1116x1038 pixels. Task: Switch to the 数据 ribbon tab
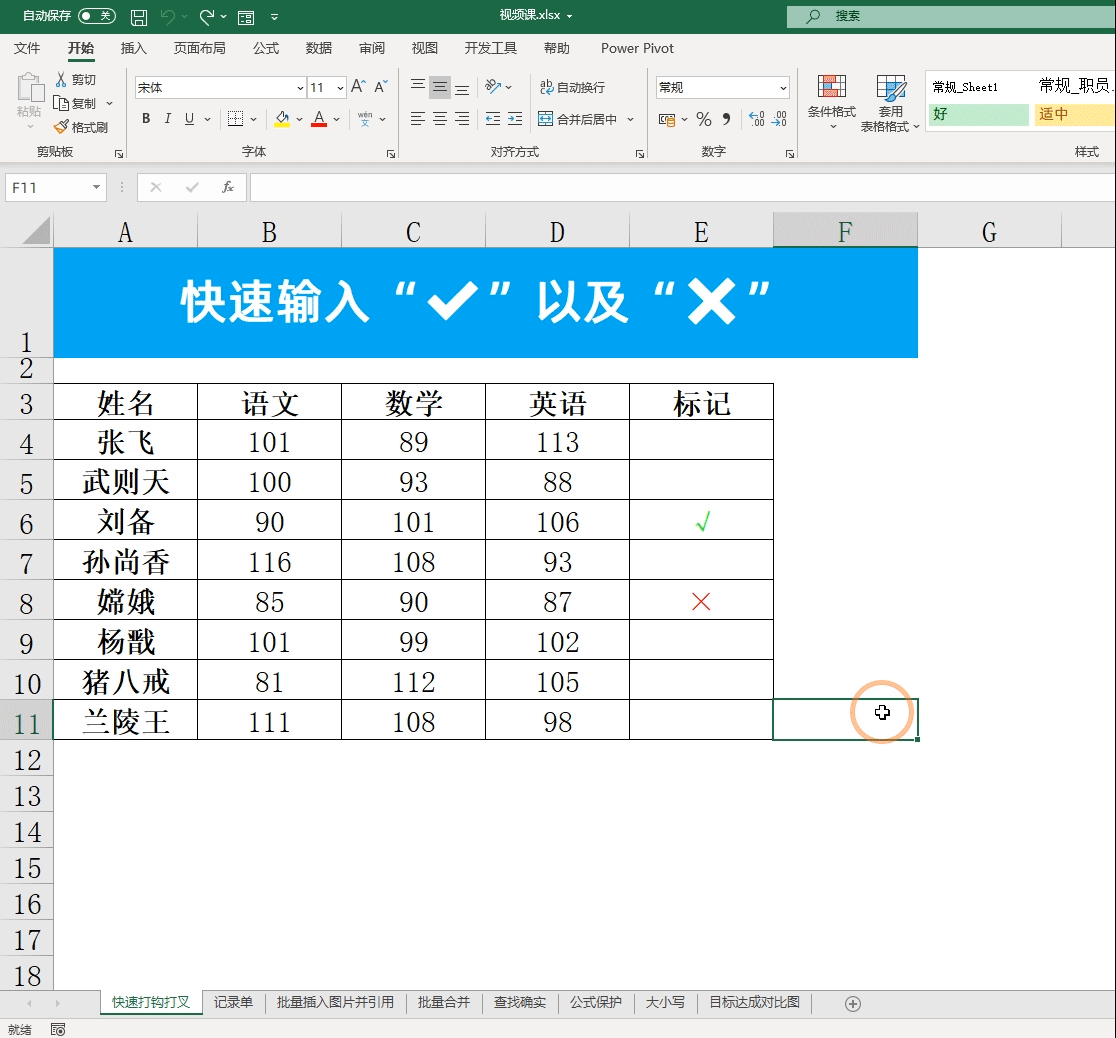(x=316, y=48)
